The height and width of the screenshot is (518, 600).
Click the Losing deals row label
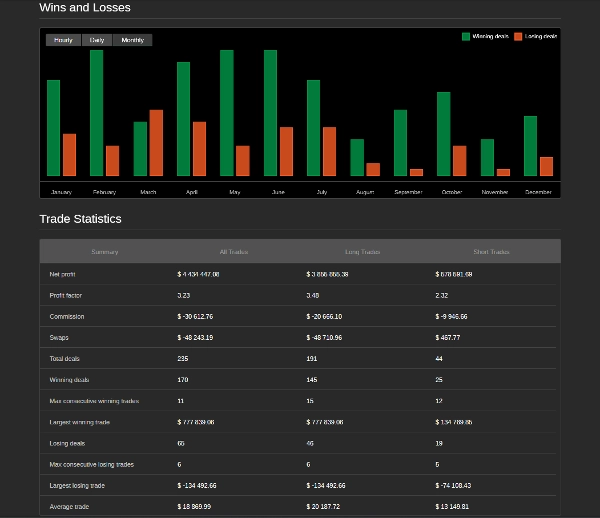pyautogui.click(x=67, y=443)
